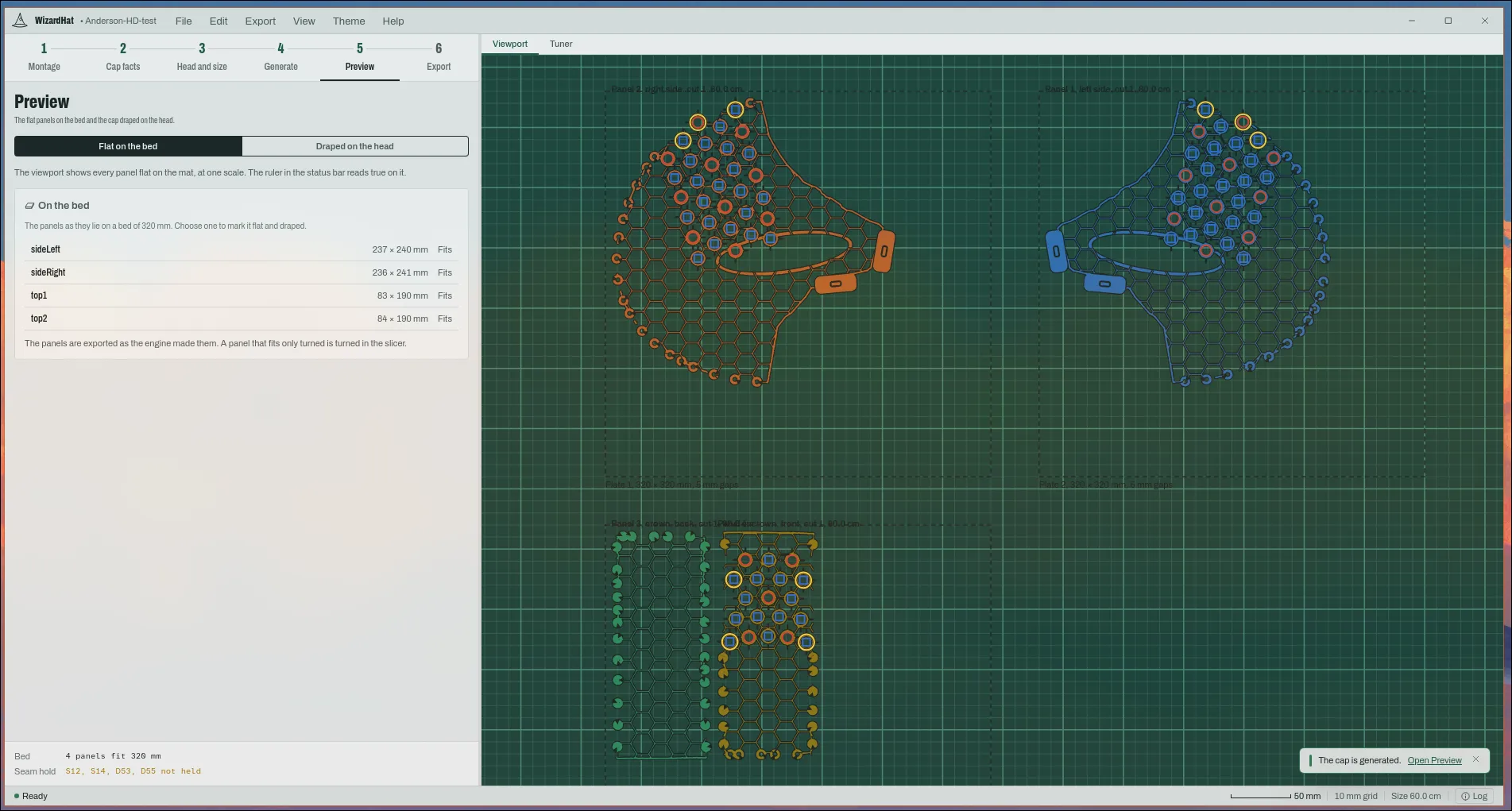Switch to Draped on the head view
1512x811 pixels.
pyautogui.click(x=354, y=146)
